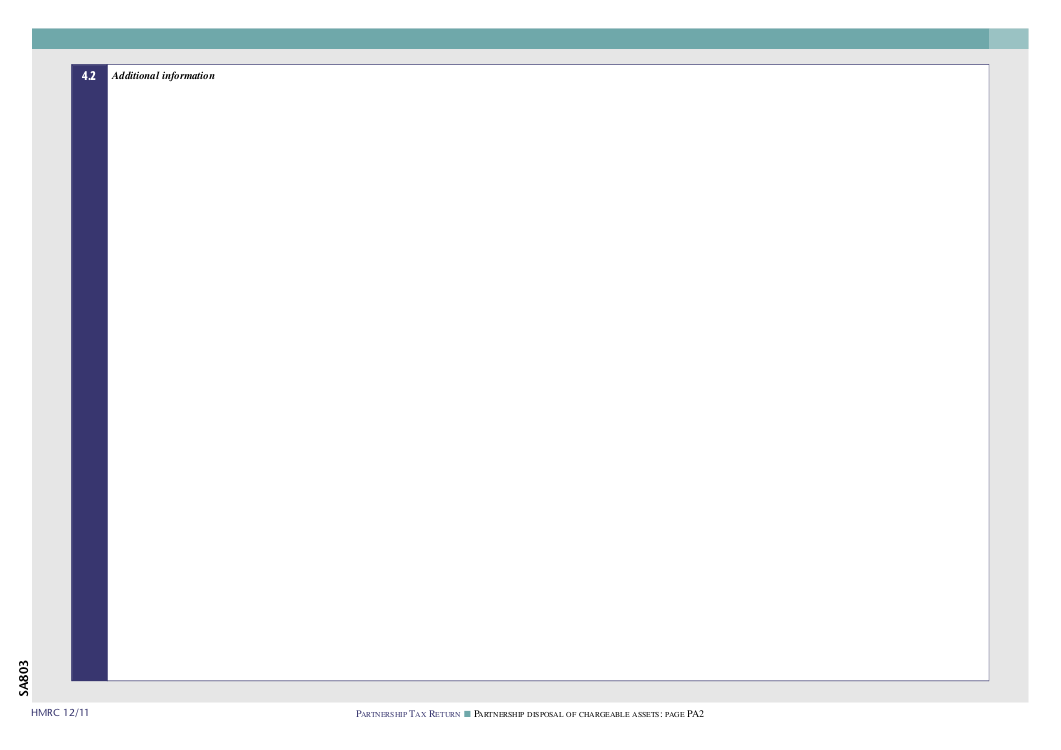Click the 'Partnership Tax Return' footer text
Viewport: 1061px width, 750px height.
coord(408,714)
